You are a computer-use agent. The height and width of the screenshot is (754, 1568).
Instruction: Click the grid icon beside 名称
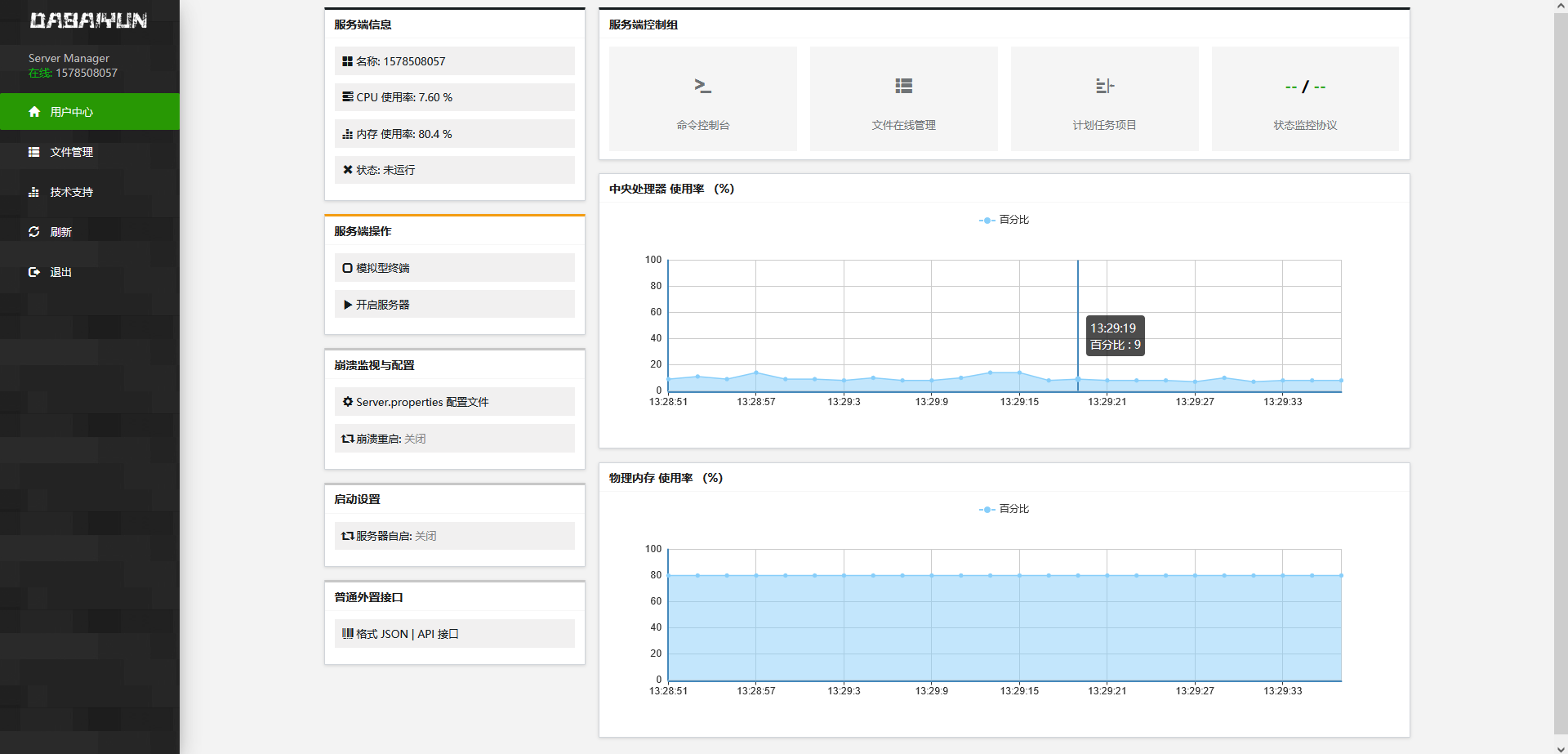pyautogui.click(x=348, y=61)
